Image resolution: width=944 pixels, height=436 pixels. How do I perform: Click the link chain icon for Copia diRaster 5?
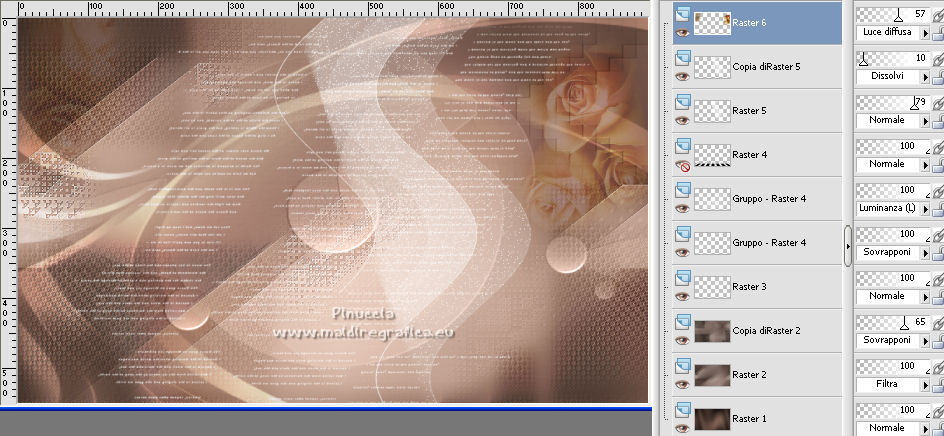tap(938, 58)
